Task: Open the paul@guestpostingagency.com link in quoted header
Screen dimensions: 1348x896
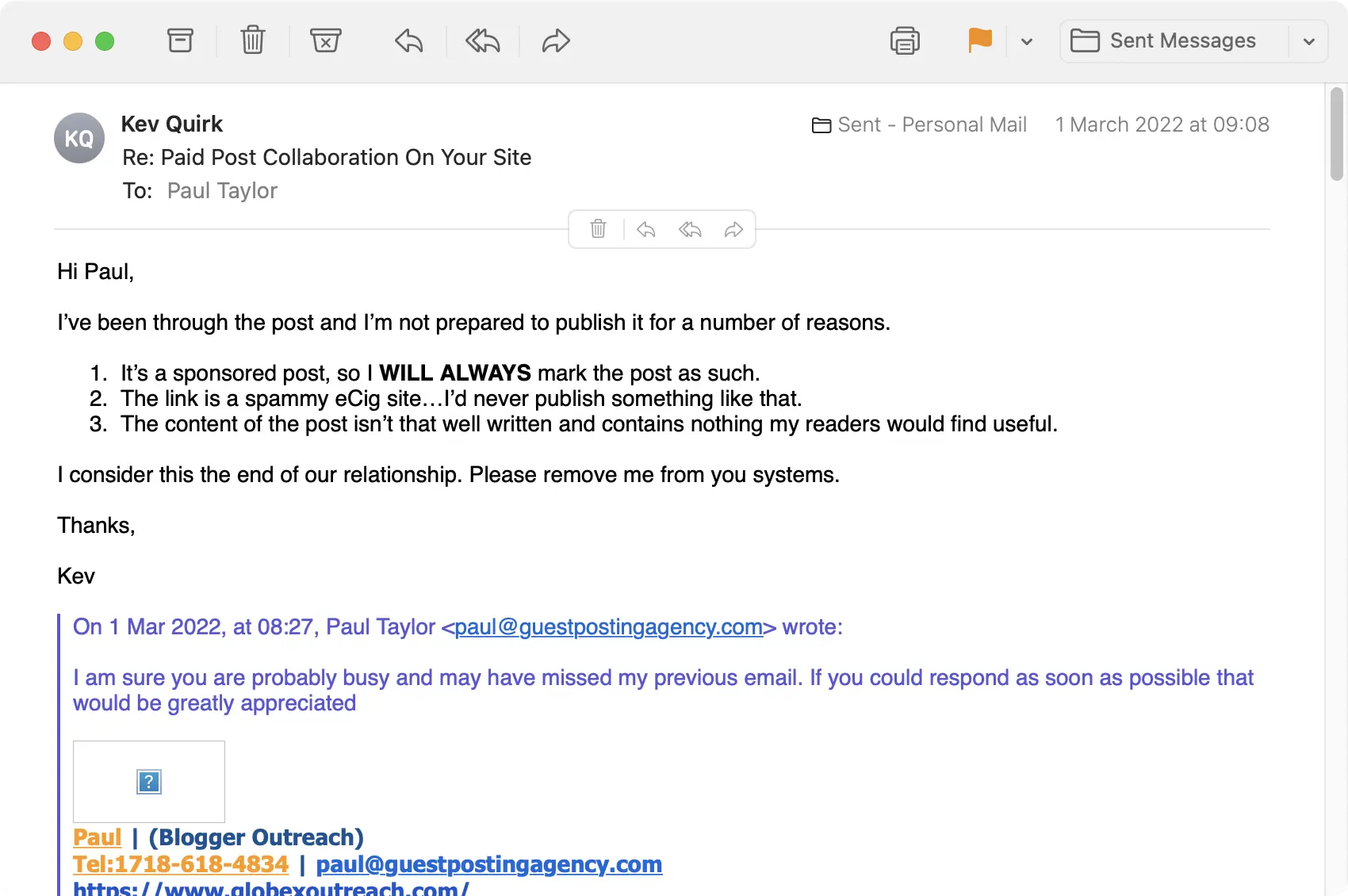Action: pyautogui.click(x=608, y=627)
